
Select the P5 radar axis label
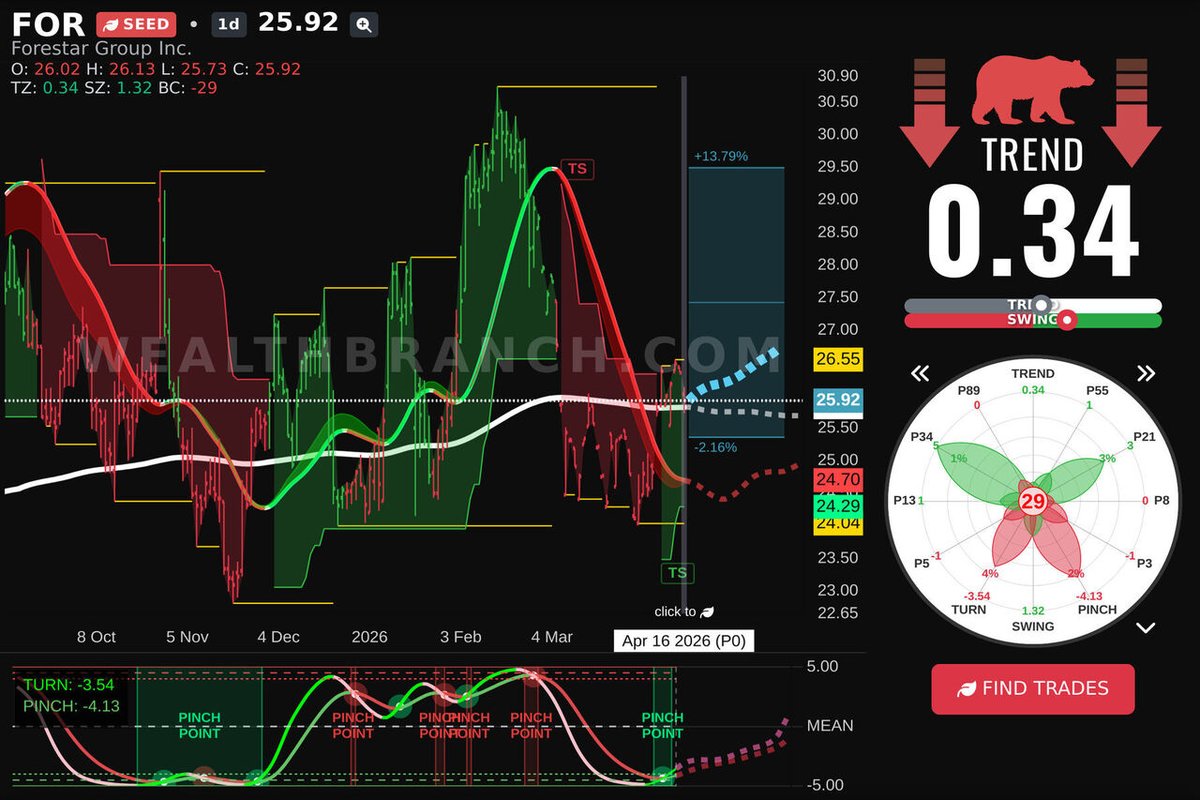tap(921, 564)
